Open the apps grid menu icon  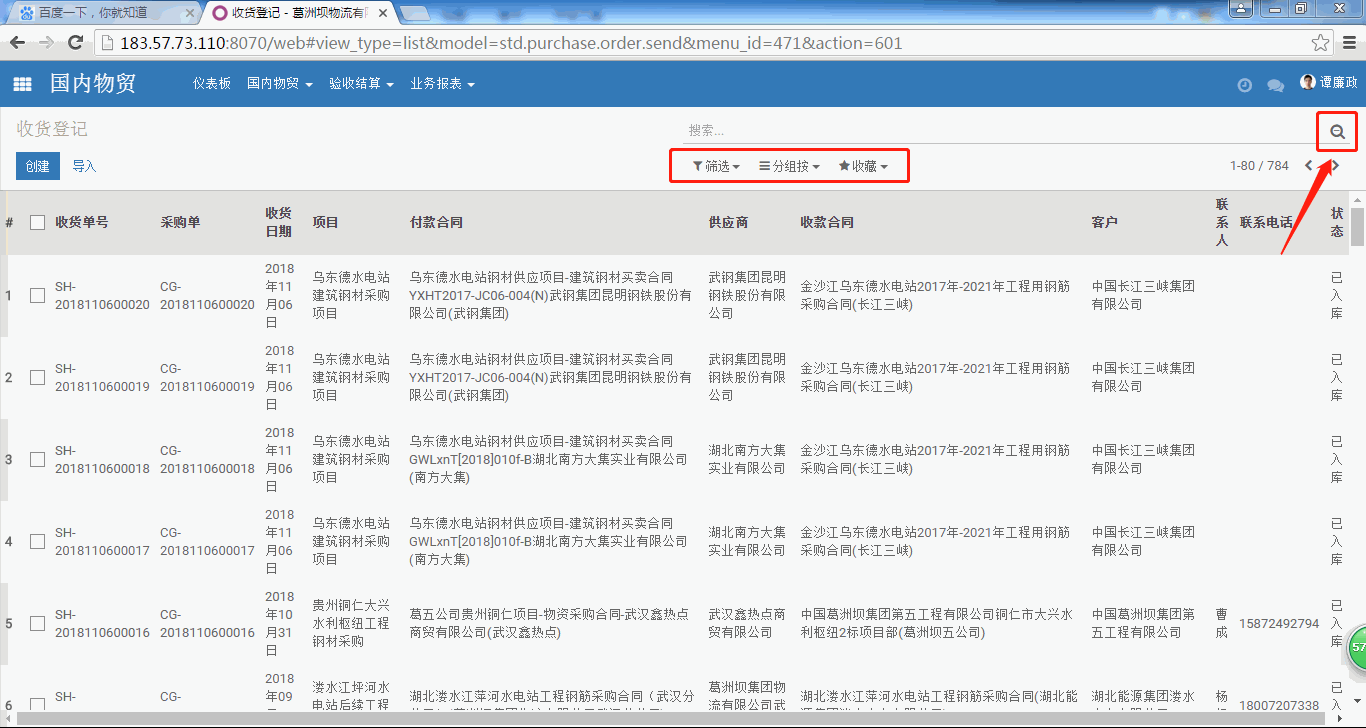coord(22,85)
